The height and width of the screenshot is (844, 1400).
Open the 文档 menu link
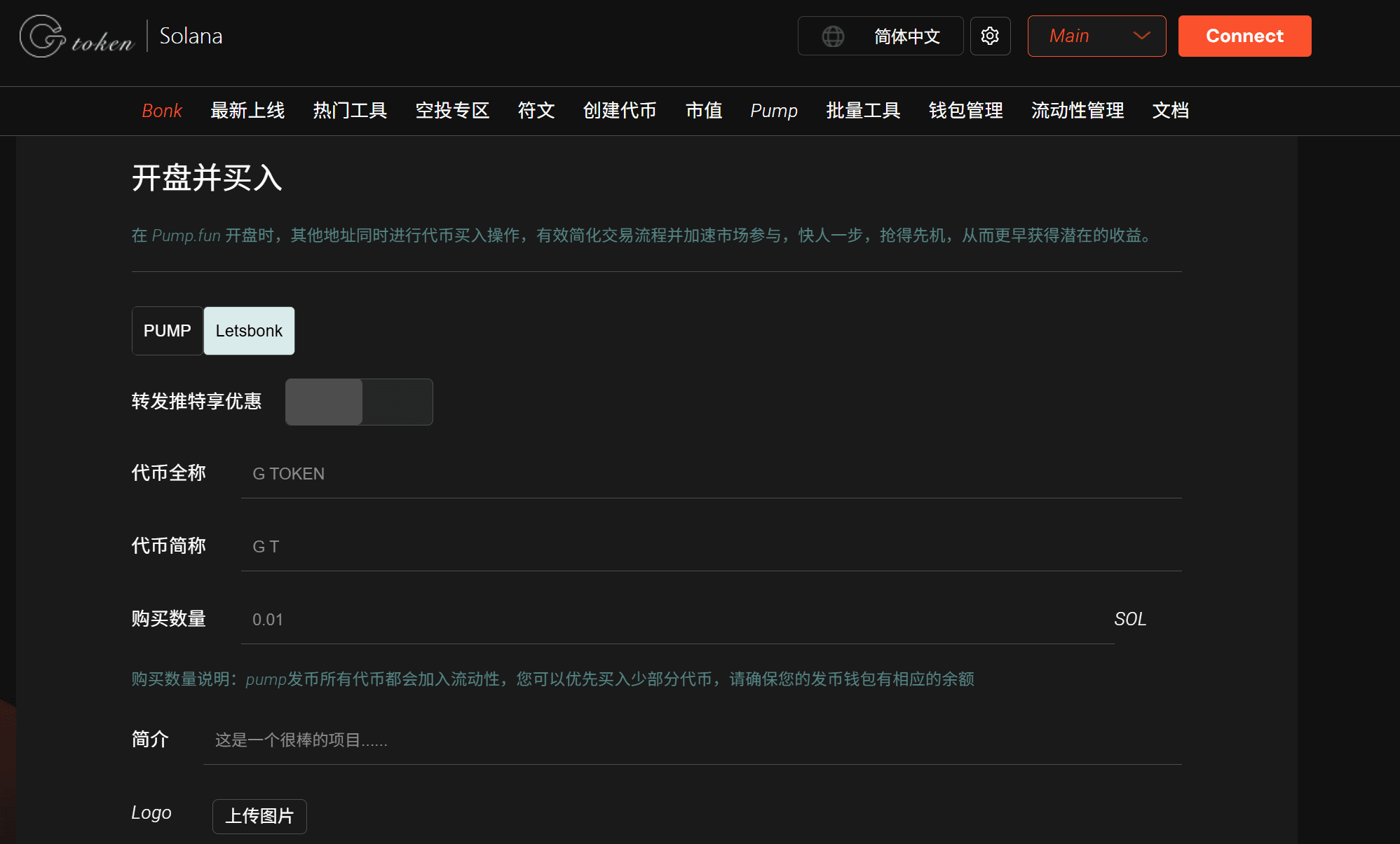coord(1171,111)
